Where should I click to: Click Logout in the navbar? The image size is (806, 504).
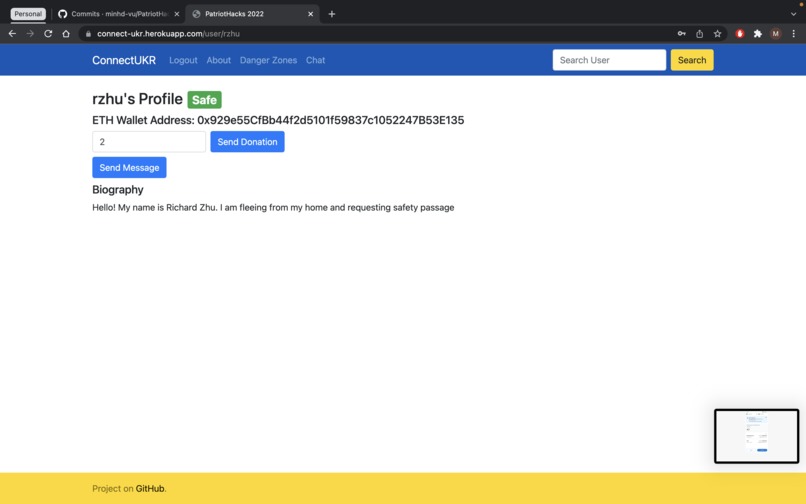click(183, 60)
